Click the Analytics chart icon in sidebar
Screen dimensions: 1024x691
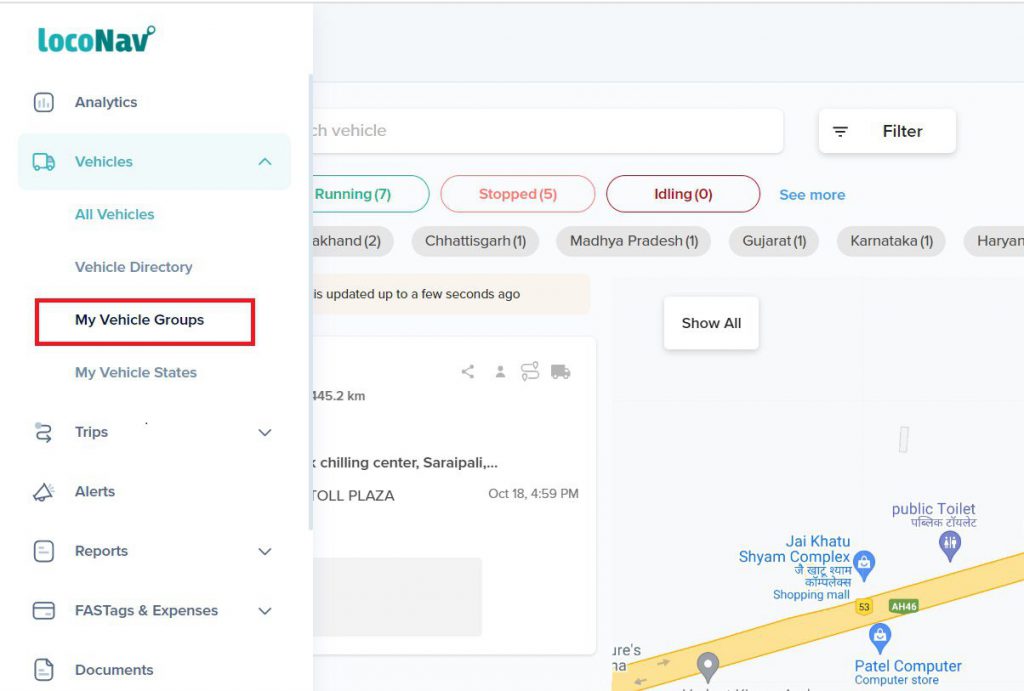[43, 102]
